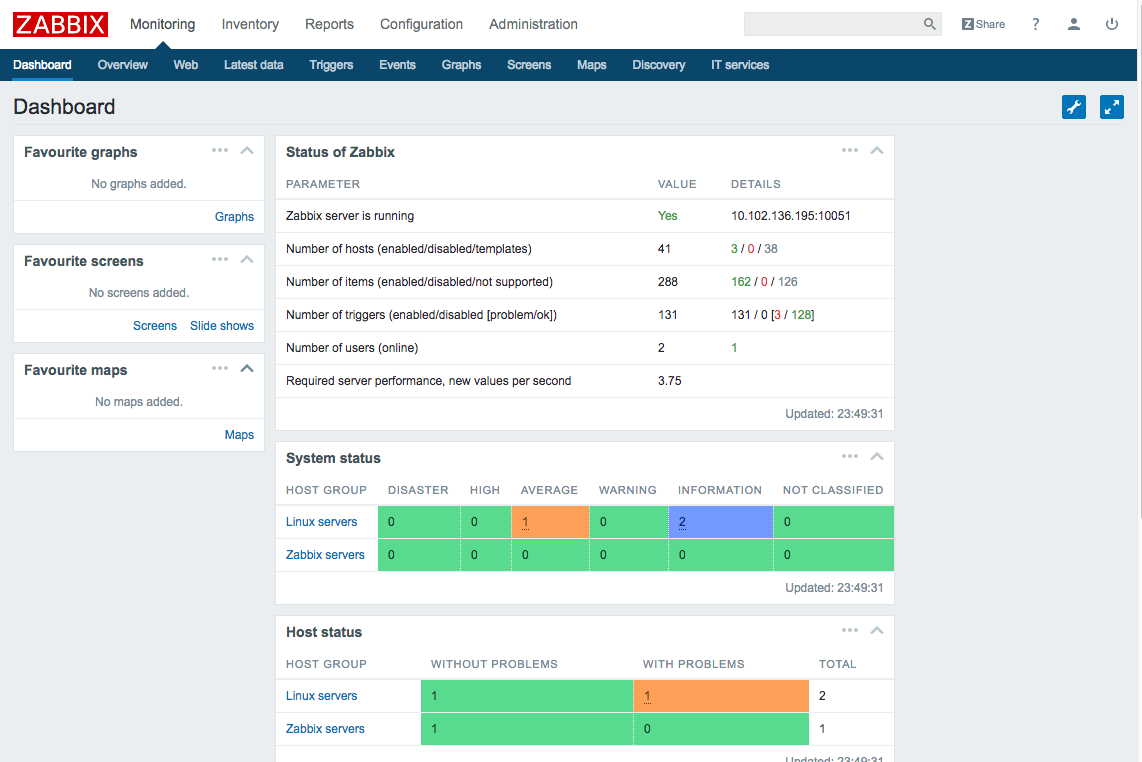Log out using the power icon

[x=1111, y=24]
